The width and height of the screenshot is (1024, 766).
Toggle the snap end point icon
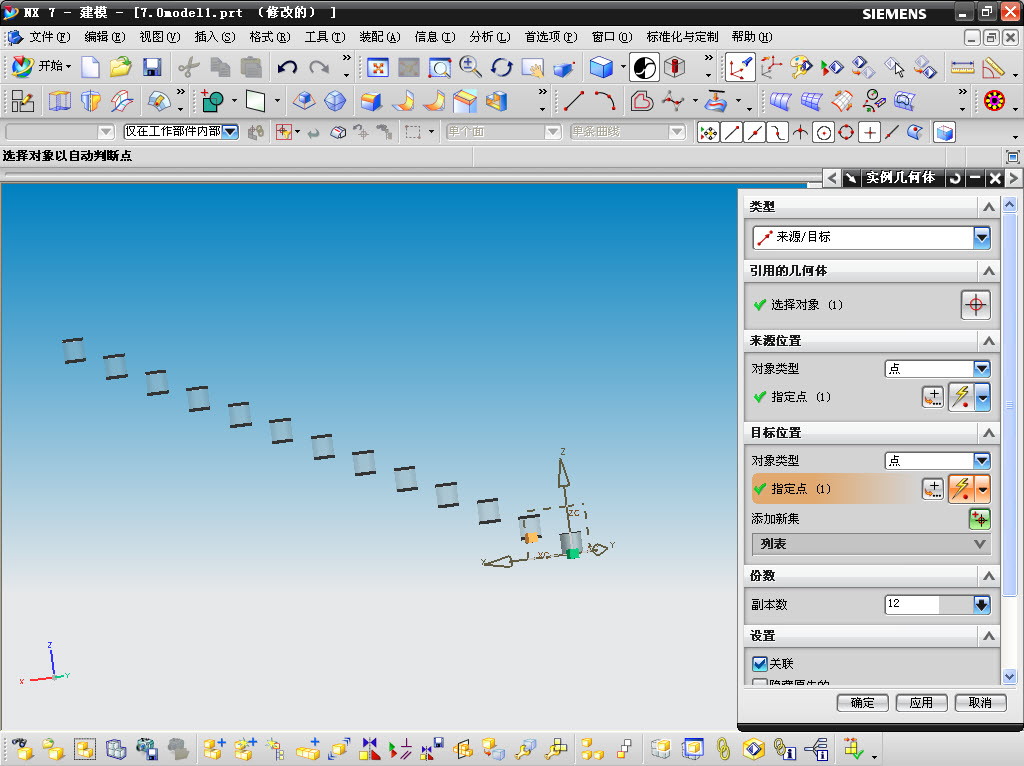click(731, 133)
